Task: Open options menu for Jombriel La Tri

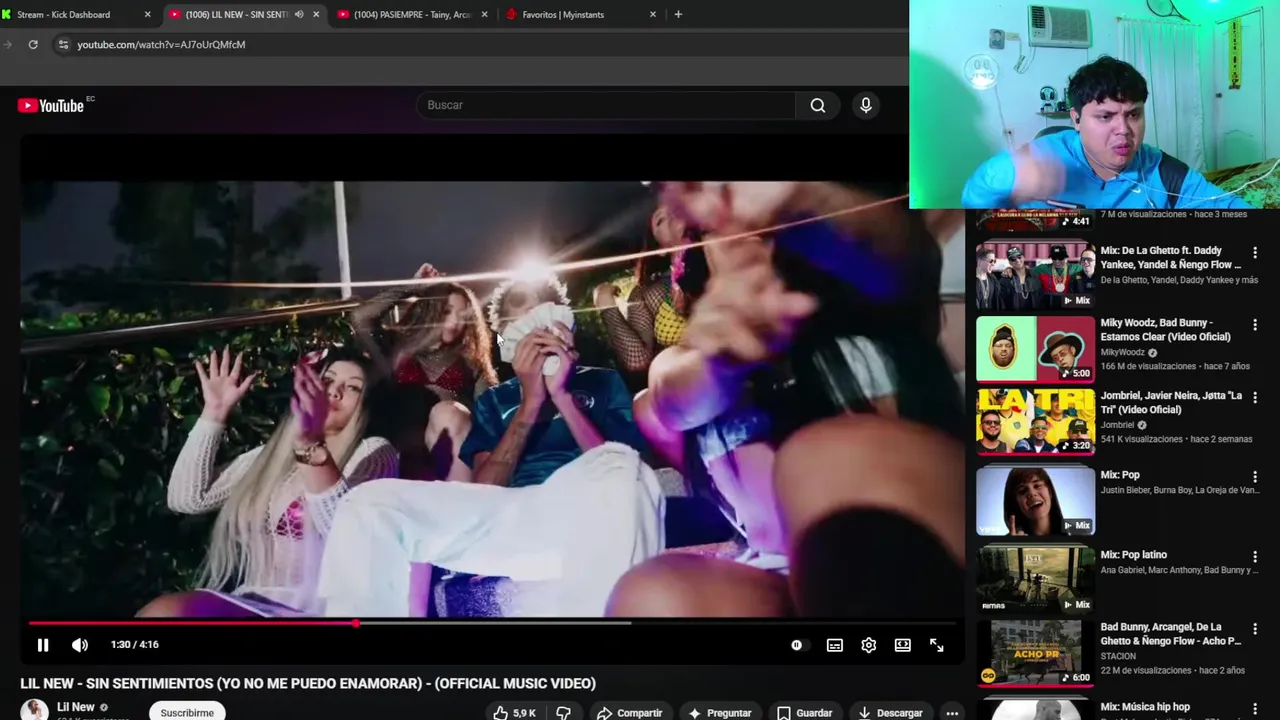Action: point(1255,398)
